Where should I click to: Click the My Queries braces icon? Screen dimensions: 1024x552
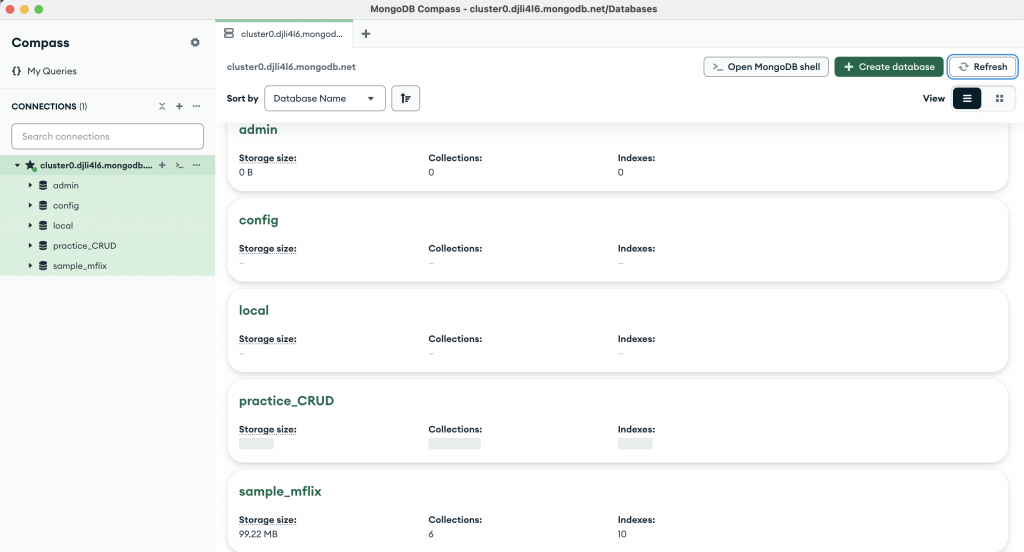[16, 71]
